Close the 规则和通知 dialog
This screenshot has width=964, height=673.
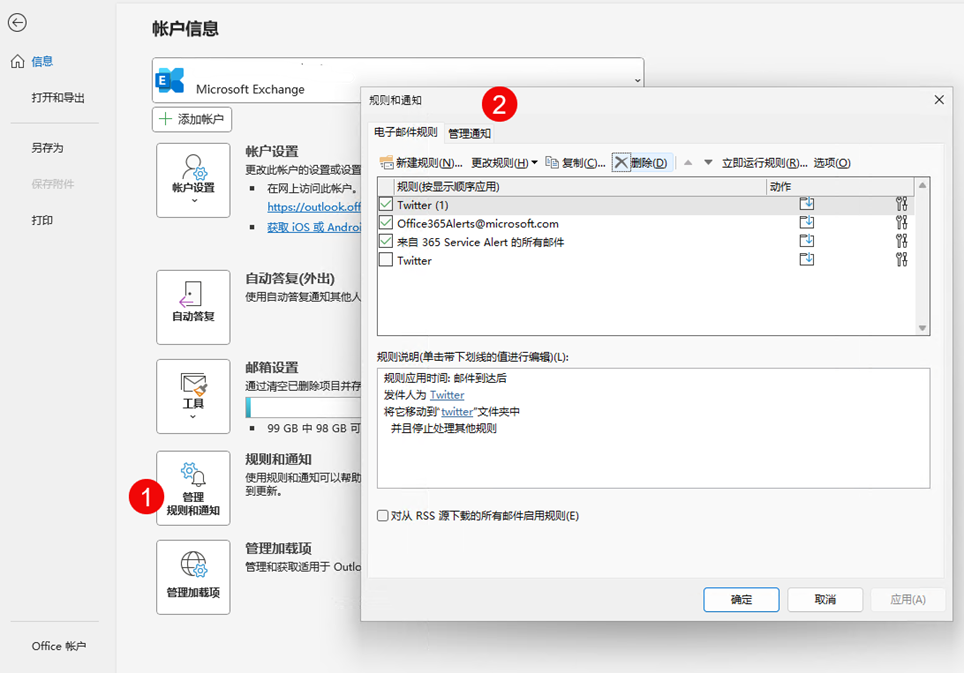click(939, 100)
